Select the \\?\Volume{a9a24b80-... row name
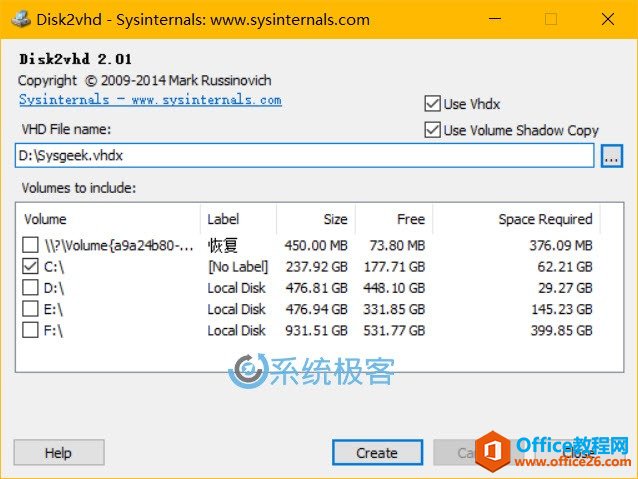Image resolution: width=638 pixels, height=479 pixels. click(119, 245)
